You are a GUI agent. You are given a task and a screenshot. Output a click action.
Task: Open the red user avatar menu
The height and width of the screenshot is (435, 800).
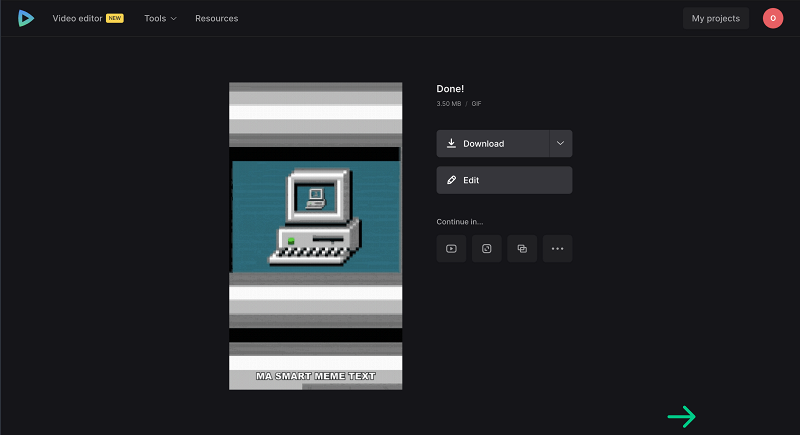(773, 18)
